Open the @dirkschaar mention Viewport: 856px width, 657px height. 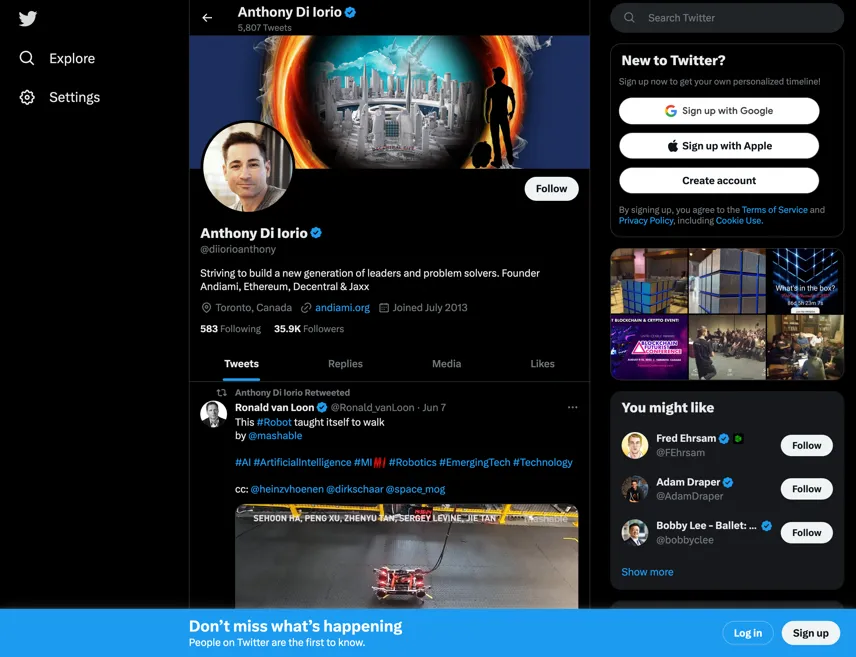click(354, 489)
